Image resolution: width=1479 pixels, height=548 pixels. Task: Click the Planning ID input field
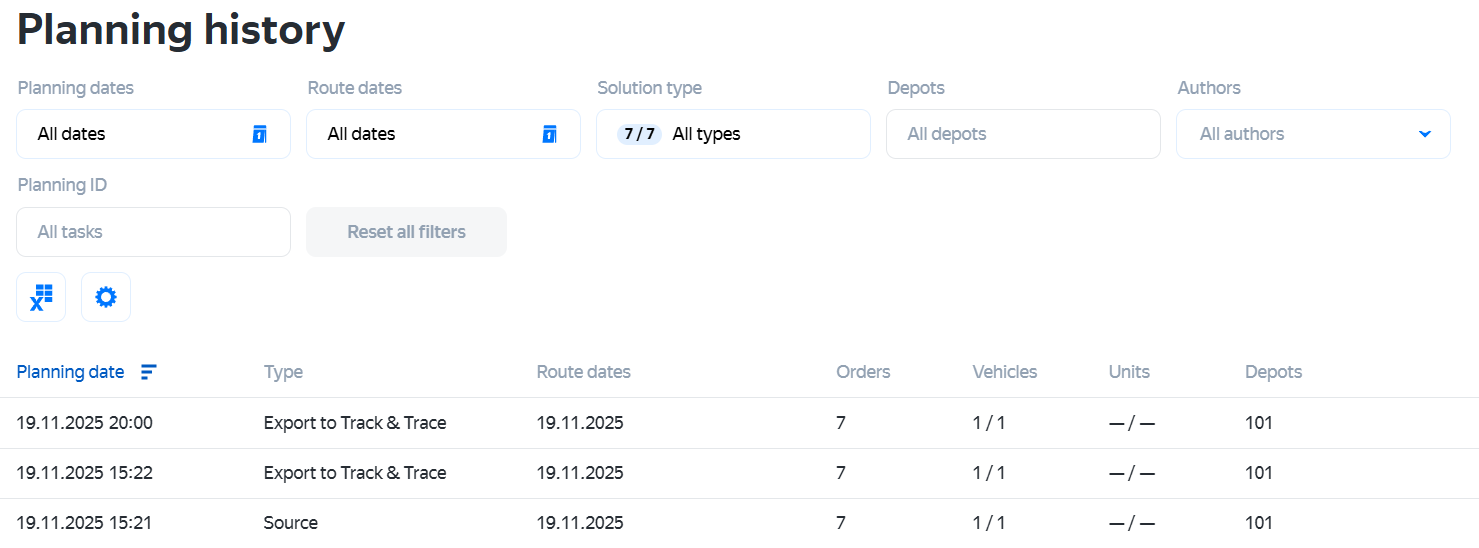(x=153, y=232)
